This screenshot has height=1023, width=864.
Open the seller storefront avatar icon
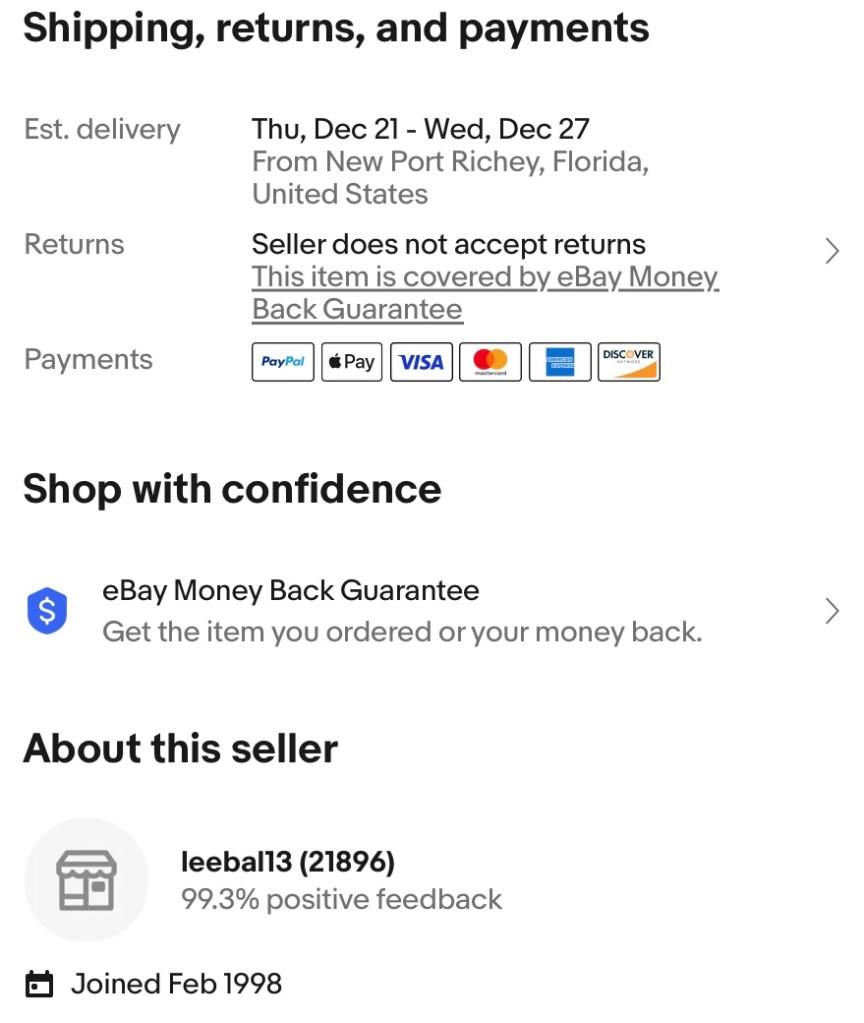coord(86,880)
